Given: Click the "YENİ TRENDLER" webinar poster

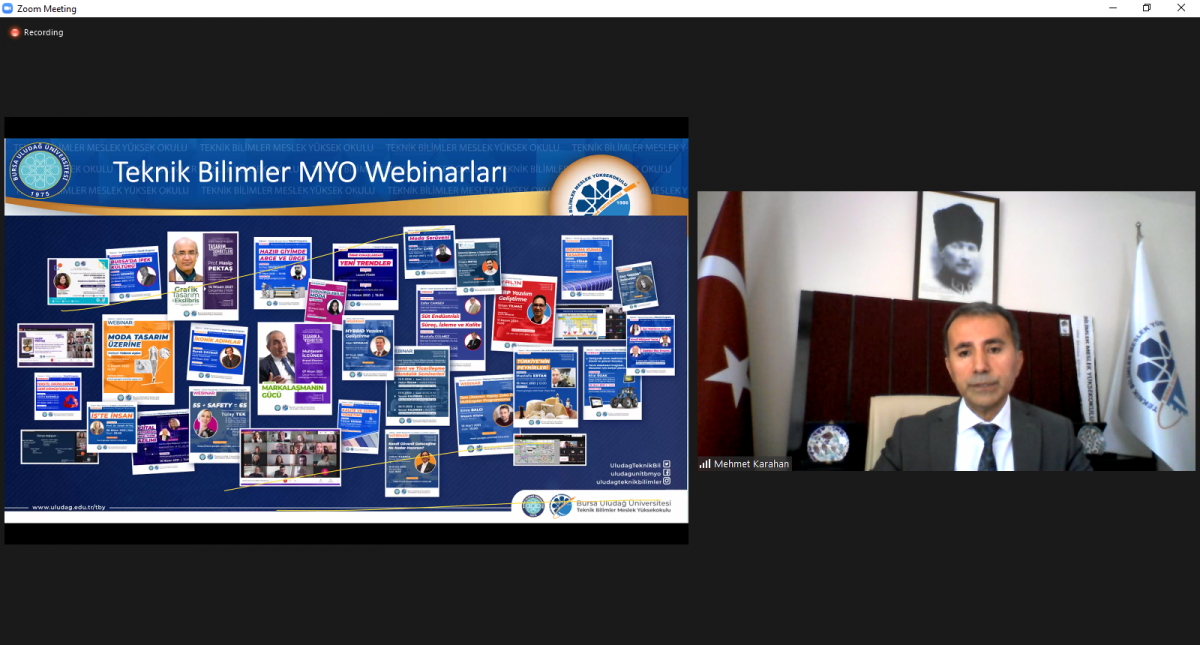Looking at the screenshot, I should click(x=366, y=275).
